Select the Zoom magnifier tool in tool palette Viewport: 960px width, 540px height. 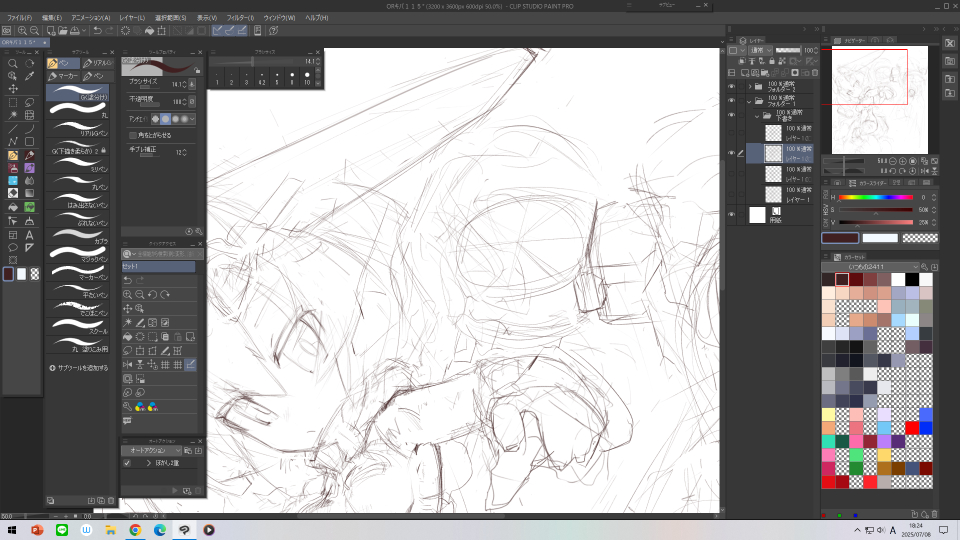click(12, 64)
